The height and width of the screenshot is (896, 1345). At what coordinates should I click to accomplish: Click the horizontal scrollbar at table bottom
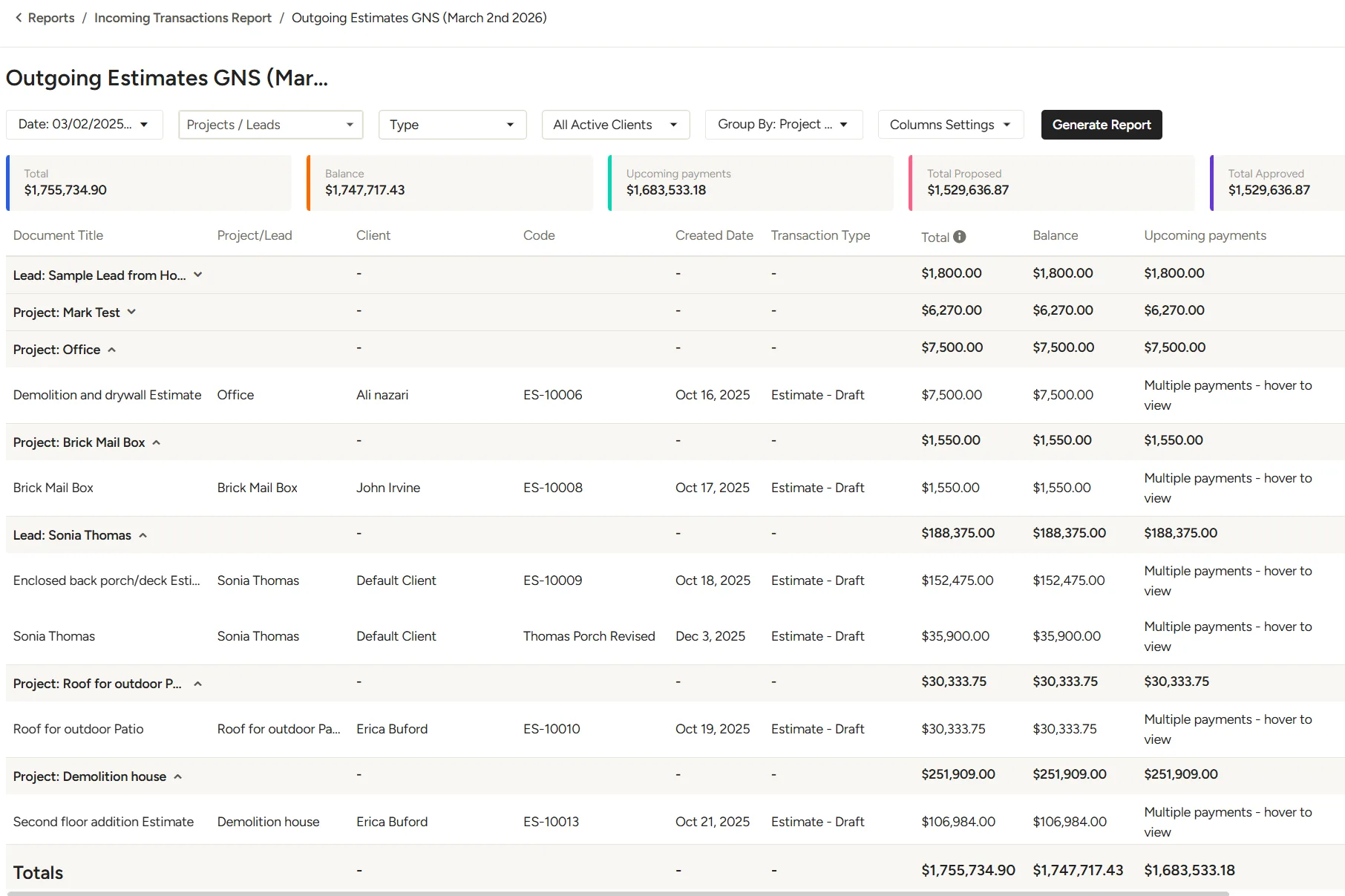coord(618,893)
